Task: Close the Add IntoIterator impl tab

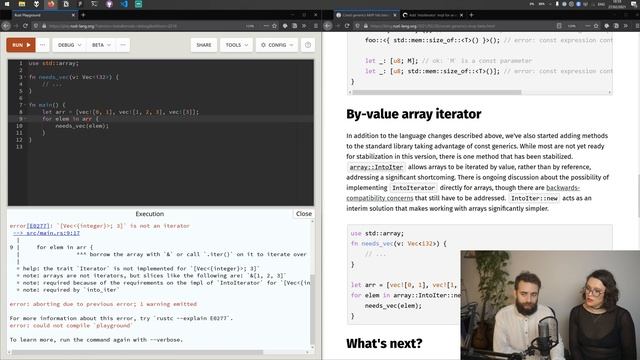Action: click(462, 15)
